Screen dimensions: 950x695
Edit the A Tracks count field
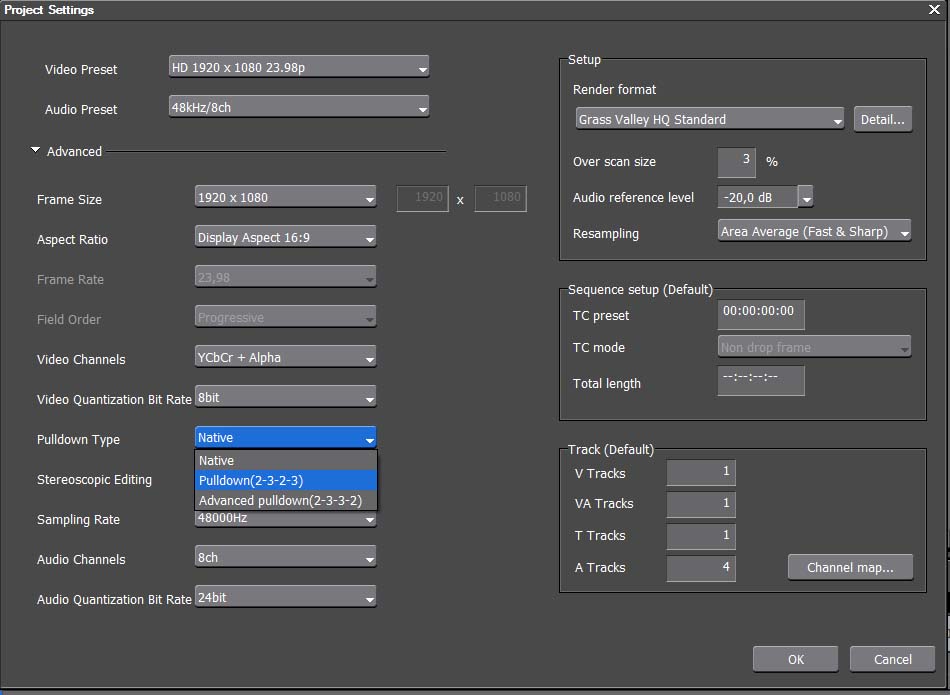point(701,568)
